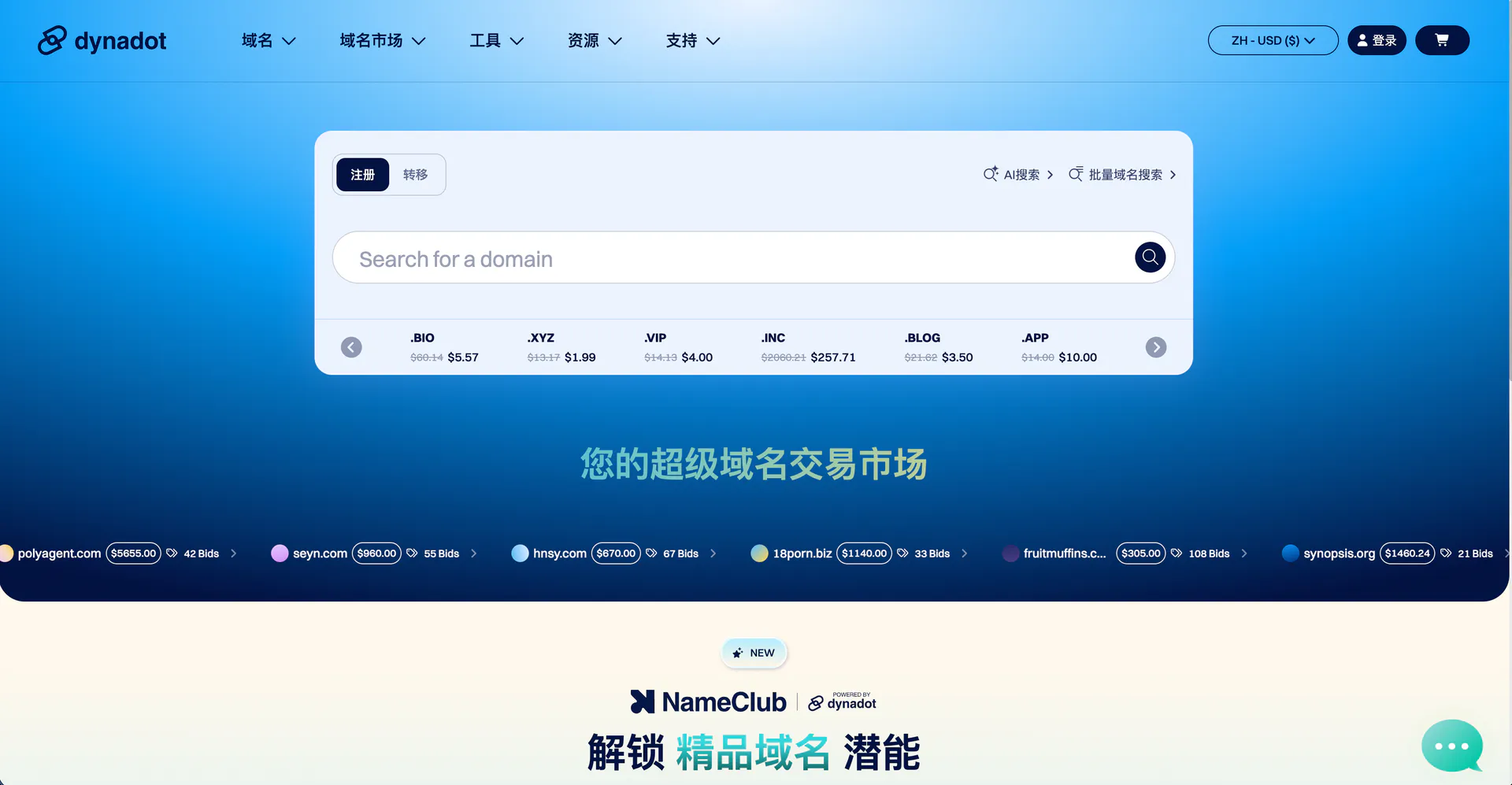Open the shopping cart

click(x=1441, y=40)
